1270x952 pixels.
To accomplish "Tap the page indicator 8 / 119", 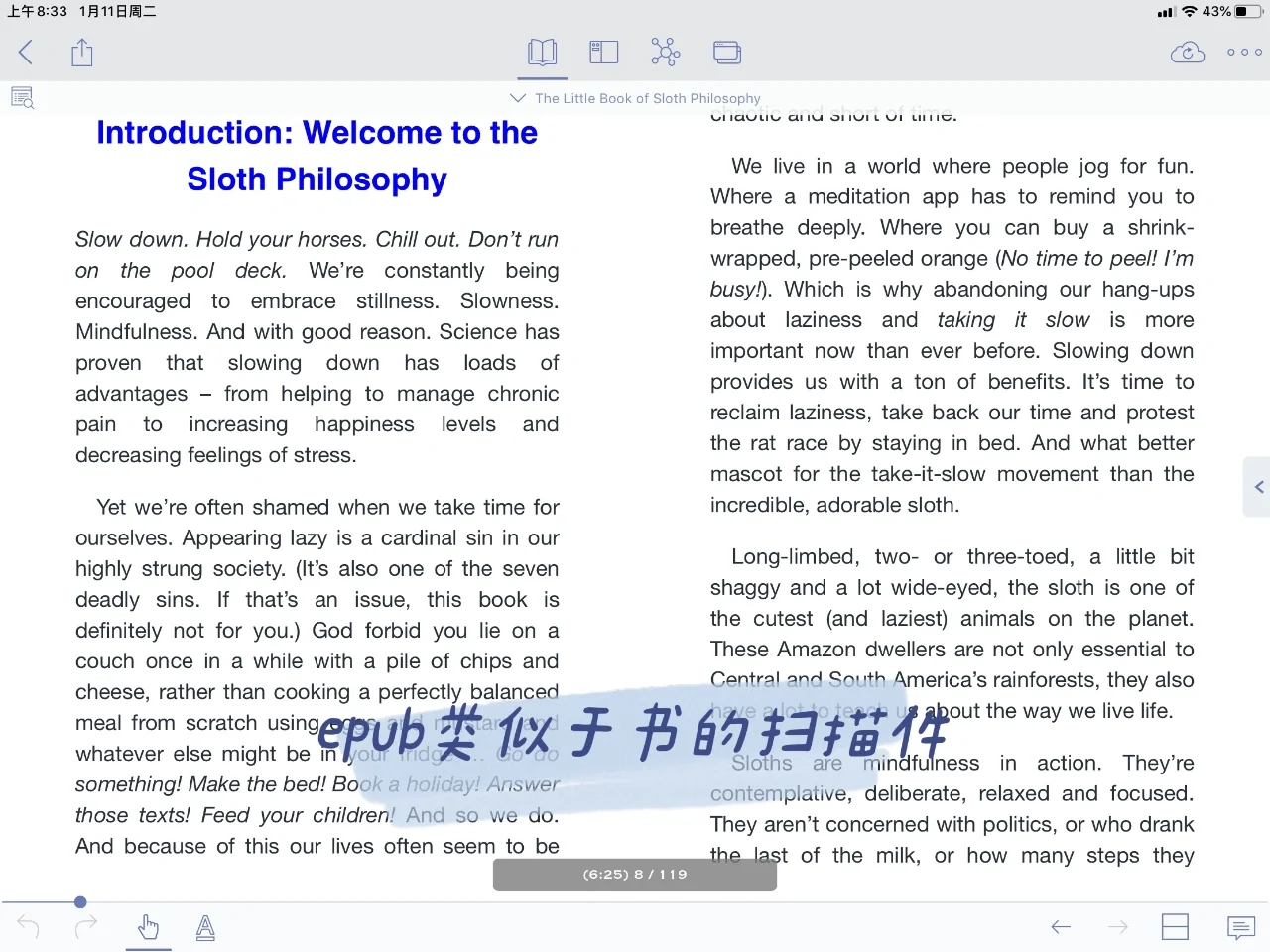I will (x=635, y=874).
